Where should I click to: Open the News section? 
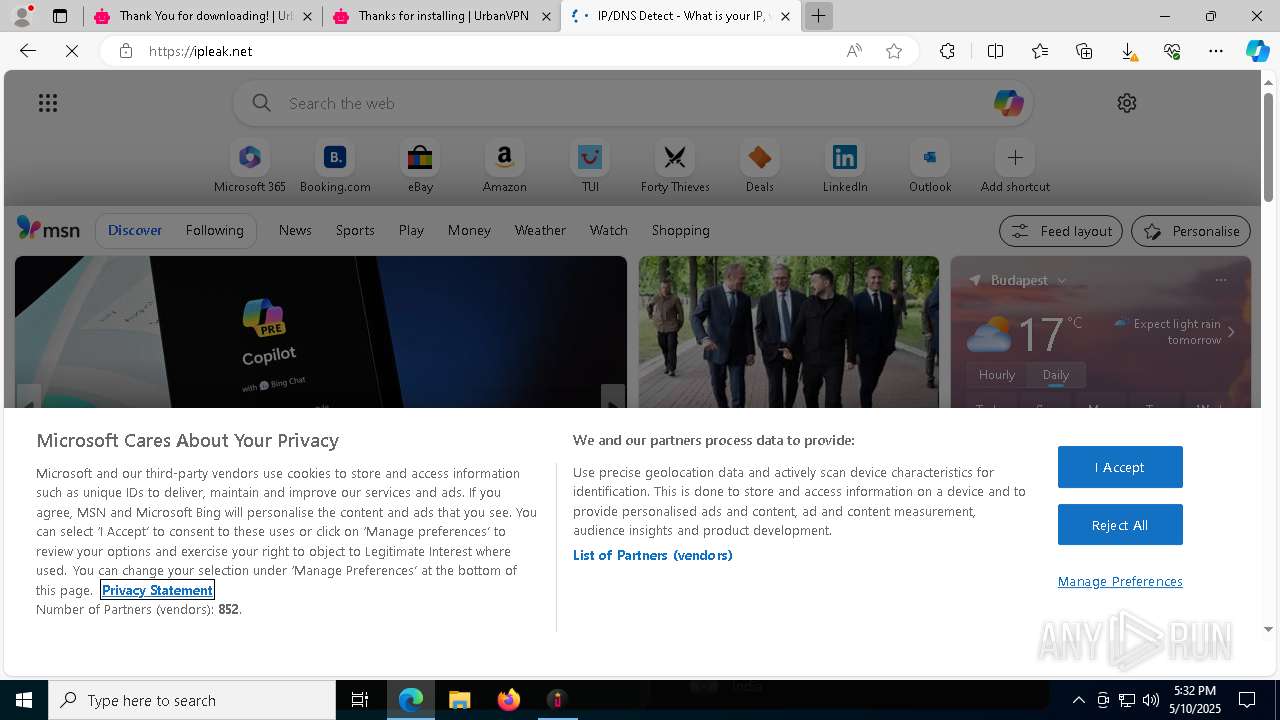[295, 230]
